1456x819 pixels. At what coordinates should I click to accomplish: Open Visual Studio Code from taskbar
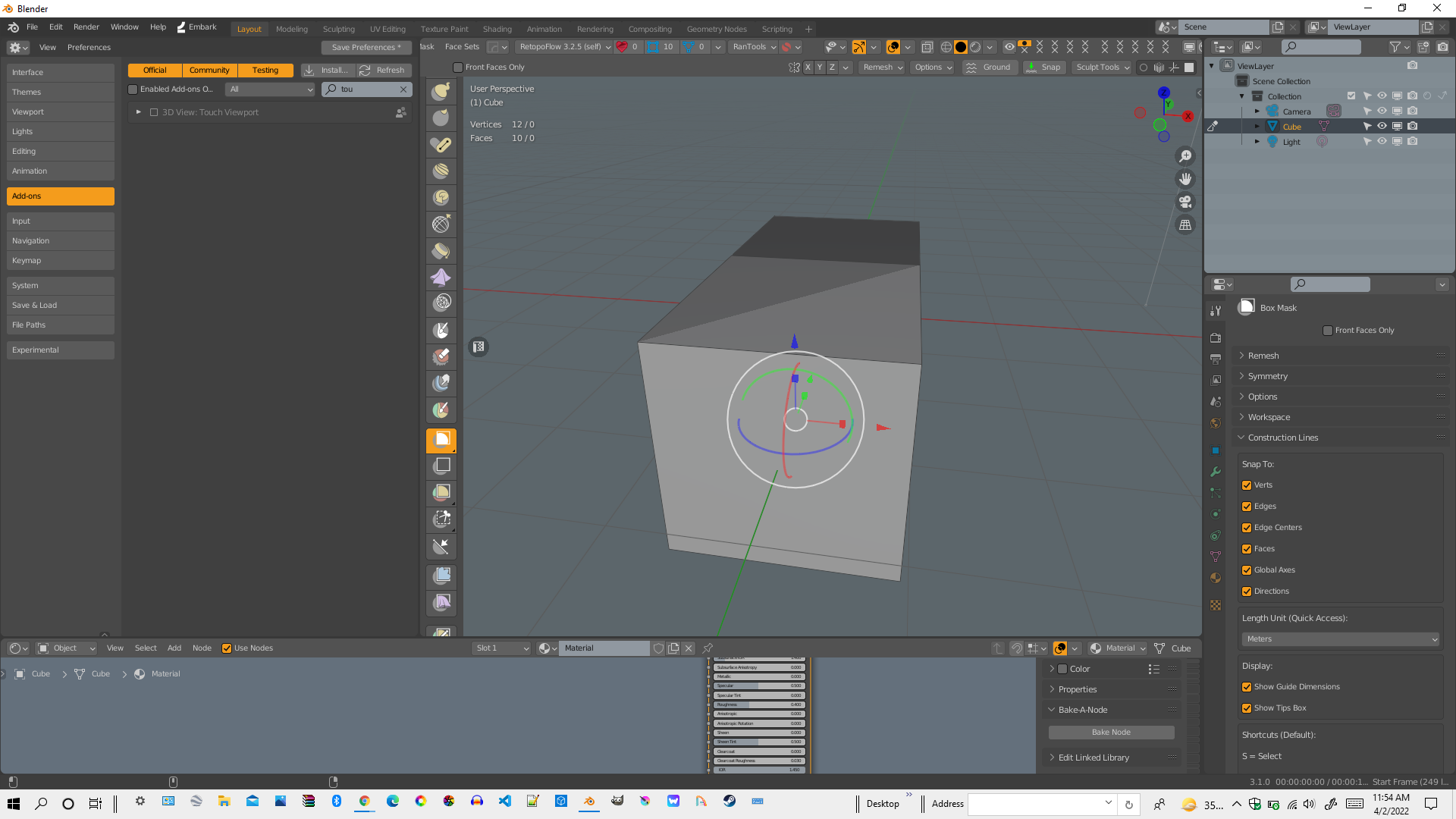pos(505,802)
